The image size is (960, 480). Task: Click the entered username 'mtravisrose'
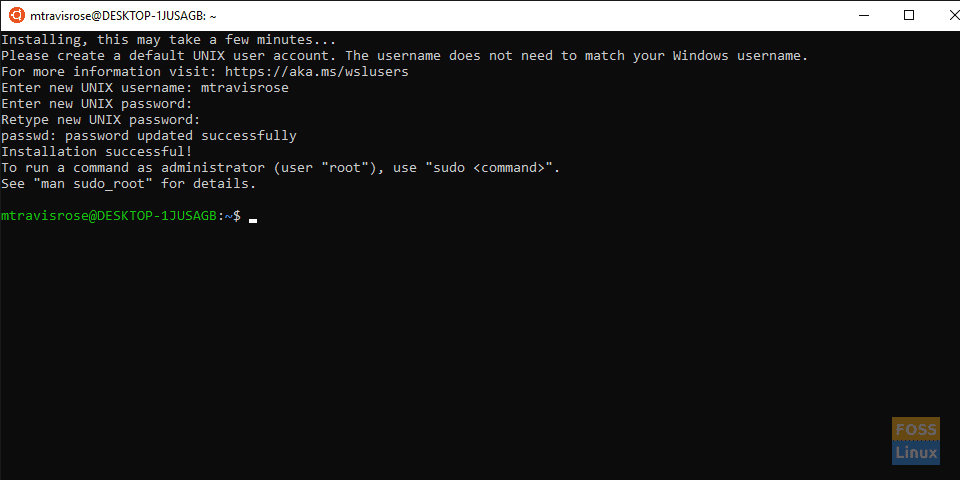point(245,88)
